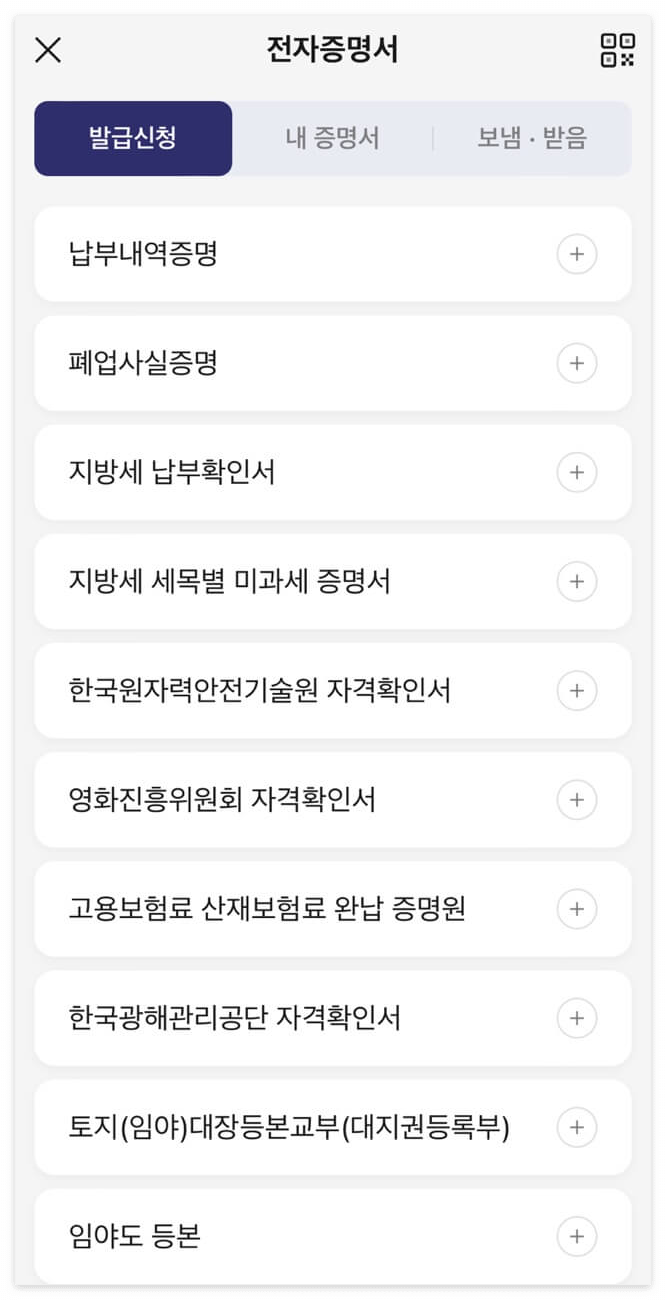Expand 지방세 세목별 미과세 증명서
Image resolution: width=666 pixels, height=1300 pixels.
point(577,582)
